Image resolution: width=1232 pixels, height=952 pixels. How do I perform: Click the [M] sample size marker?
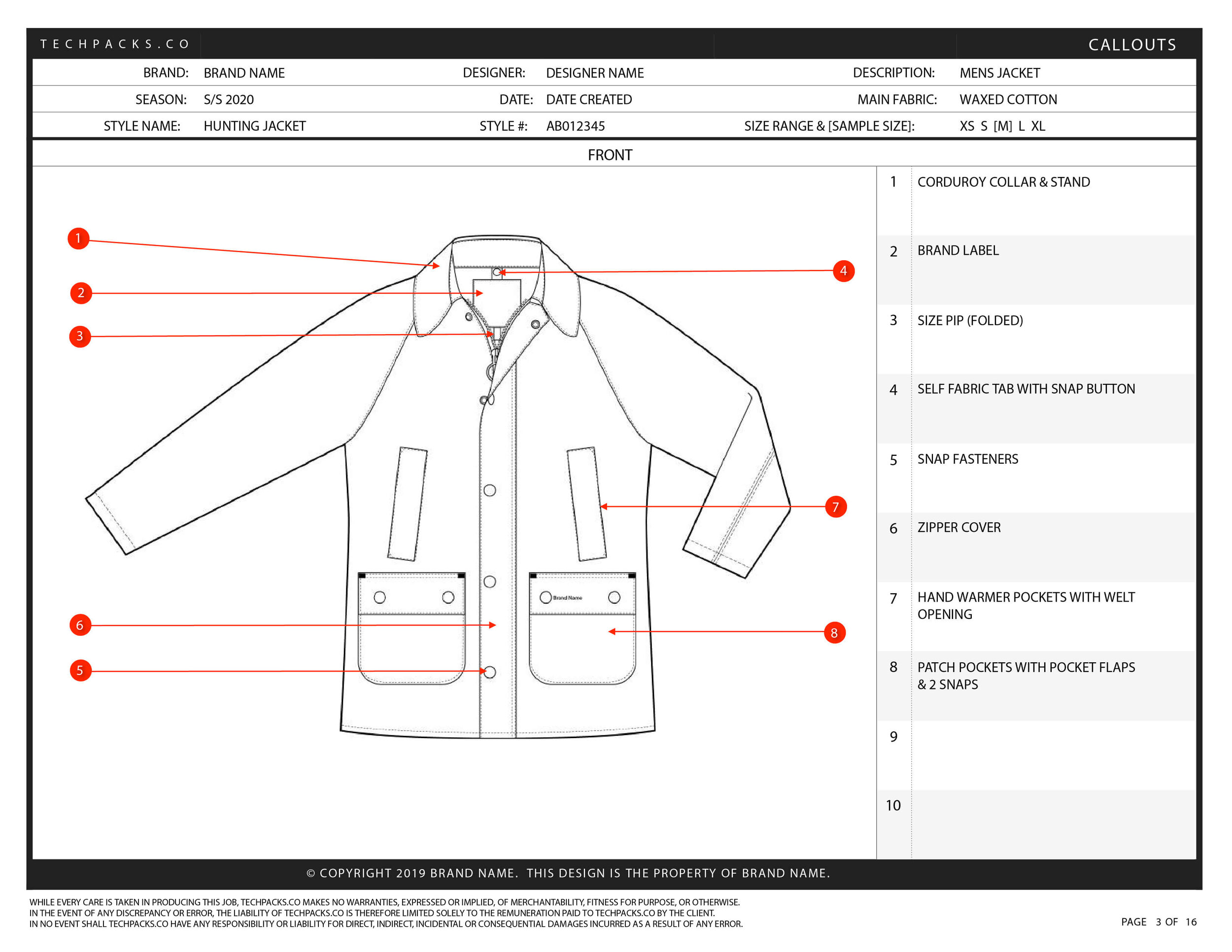coord(1002,126)
